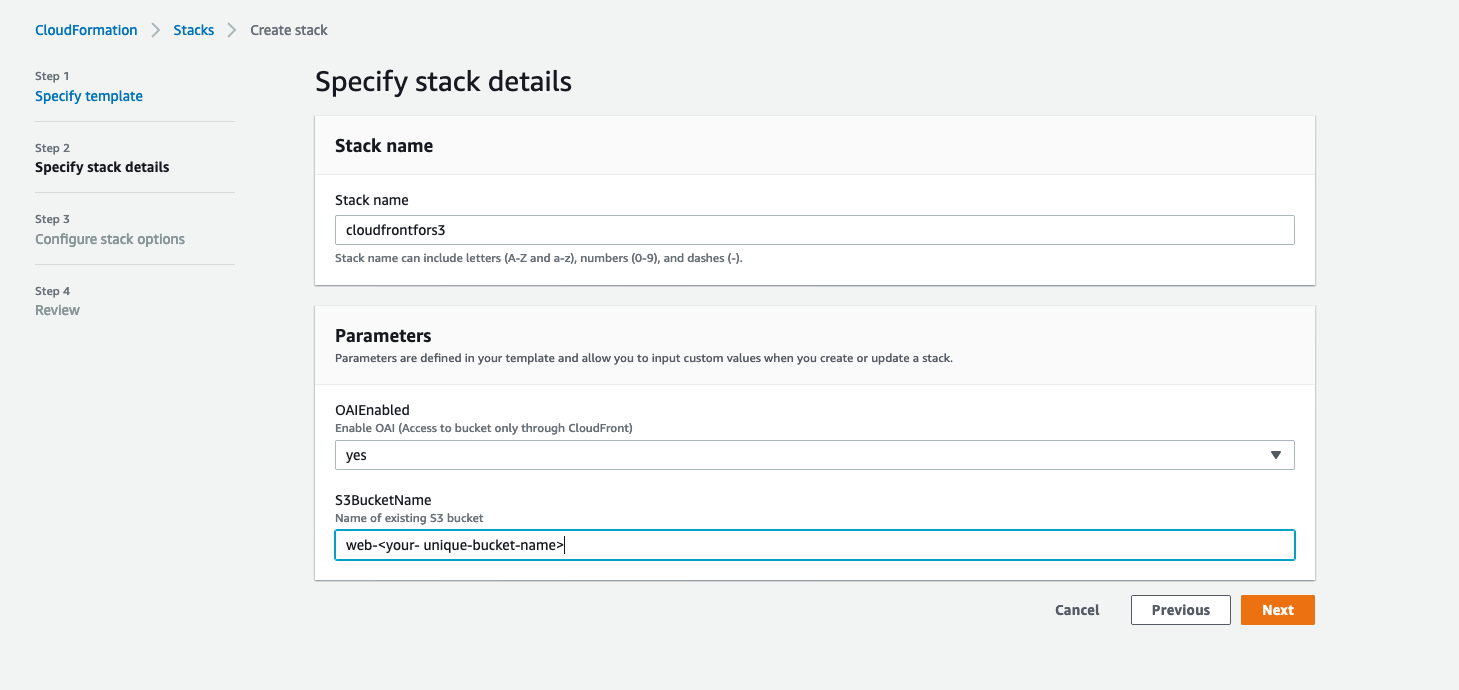Open the CloudFormation breadcrumb link
The height and width of the screenshot is (690, 1459).
click(86, 30)
